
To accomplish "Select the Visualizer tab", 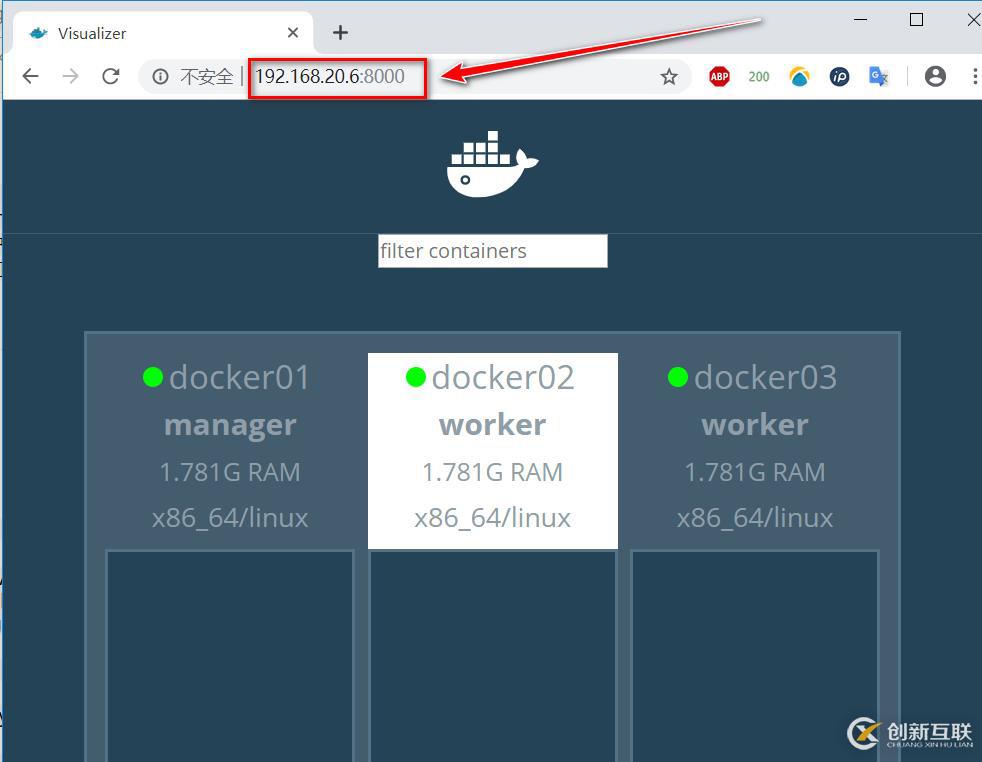I will click(163, 33).
